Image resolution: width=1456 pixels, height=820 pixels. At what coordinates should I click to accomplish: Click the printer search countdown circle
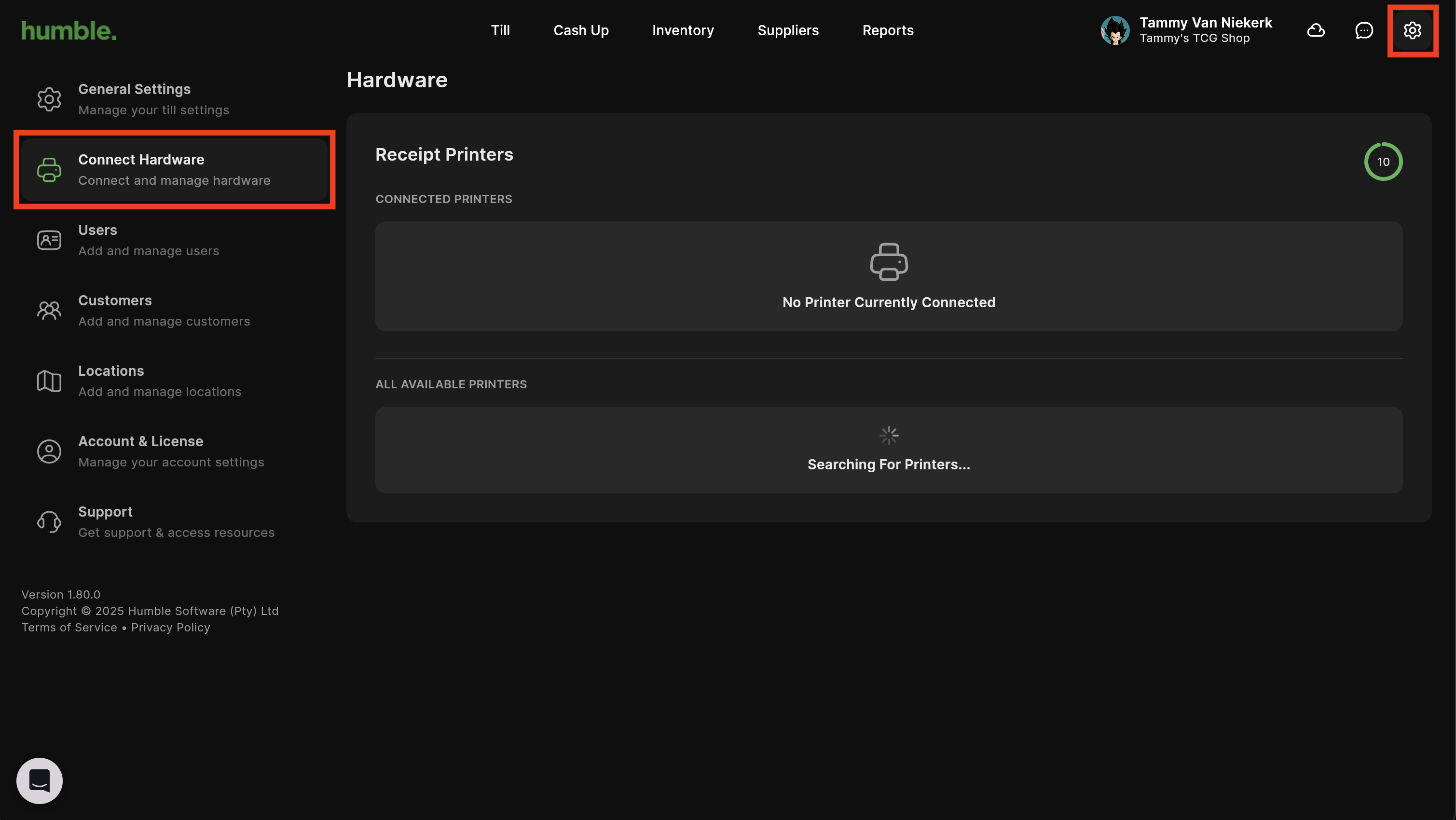(1383, 162)
